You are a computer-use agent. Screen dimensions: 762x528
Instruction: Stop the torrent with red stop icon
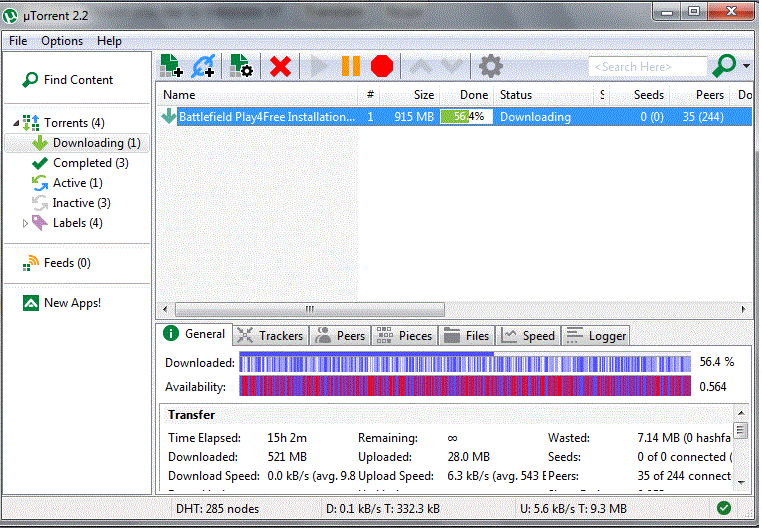(381, 66)
